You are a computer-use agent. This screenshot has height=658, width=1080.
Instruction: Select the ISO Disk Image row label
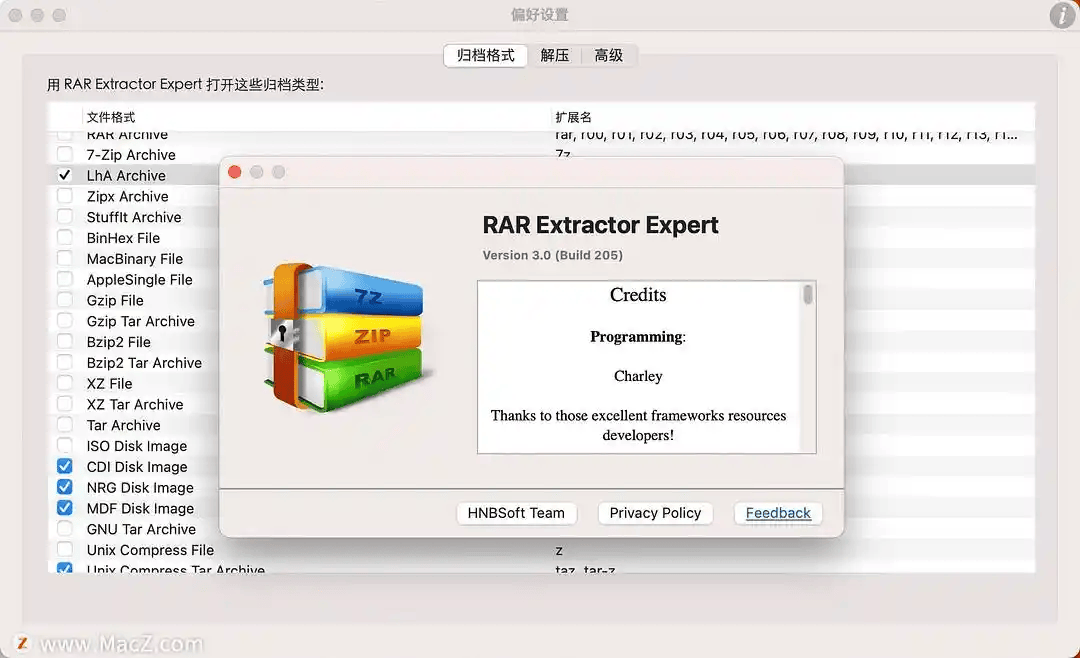point(136,446)
